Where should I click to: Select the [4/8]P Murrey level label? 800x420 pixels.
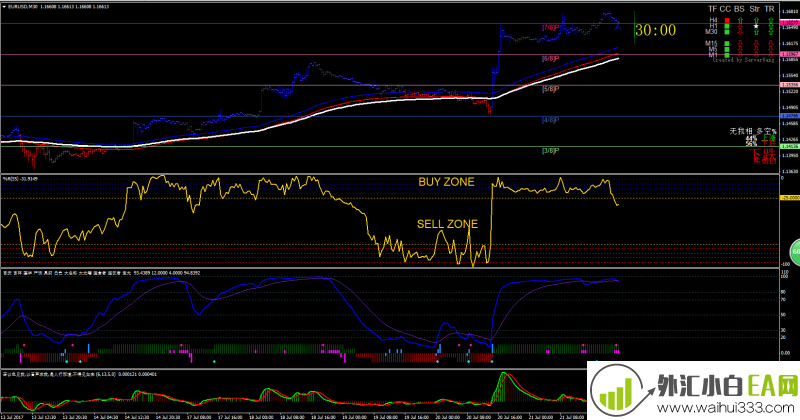(551, 120)
